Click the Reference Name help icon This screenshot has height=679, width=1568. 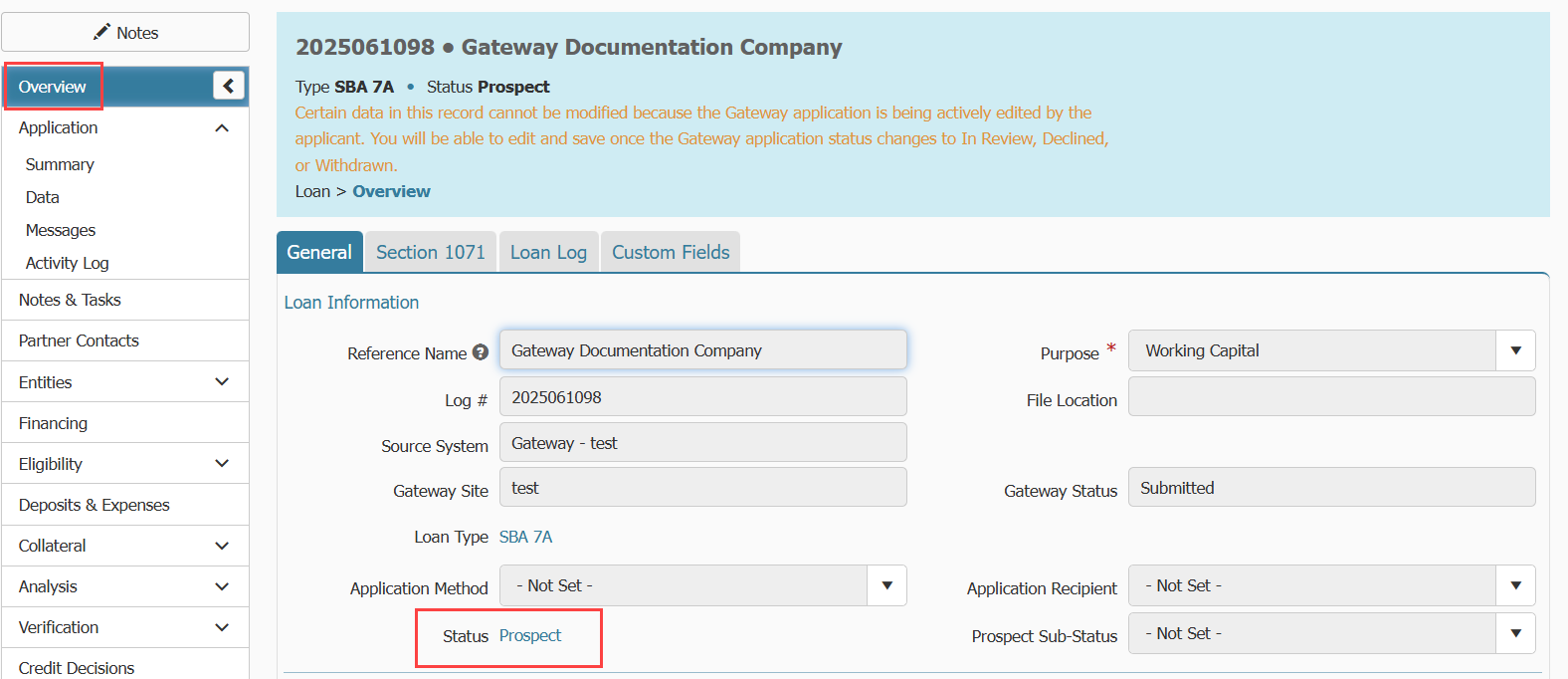481,352
